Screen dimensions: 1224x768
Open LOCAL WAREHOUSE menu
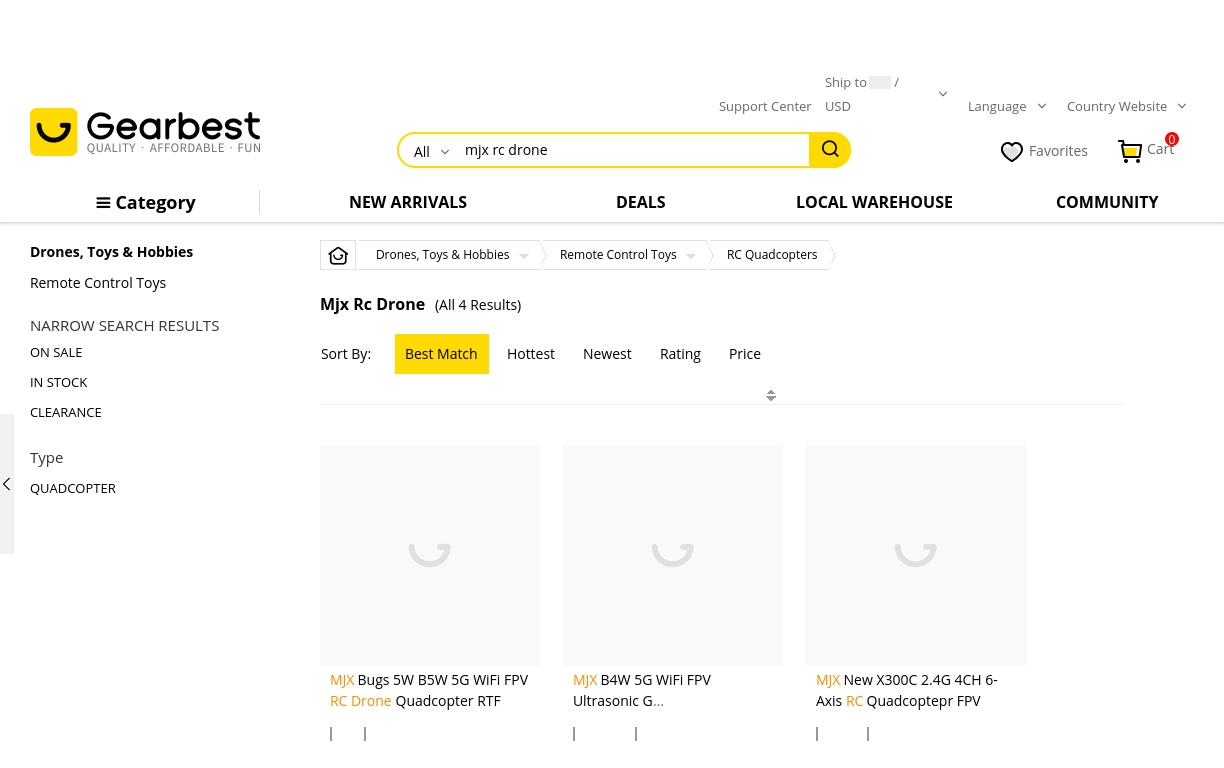(874, 202)
